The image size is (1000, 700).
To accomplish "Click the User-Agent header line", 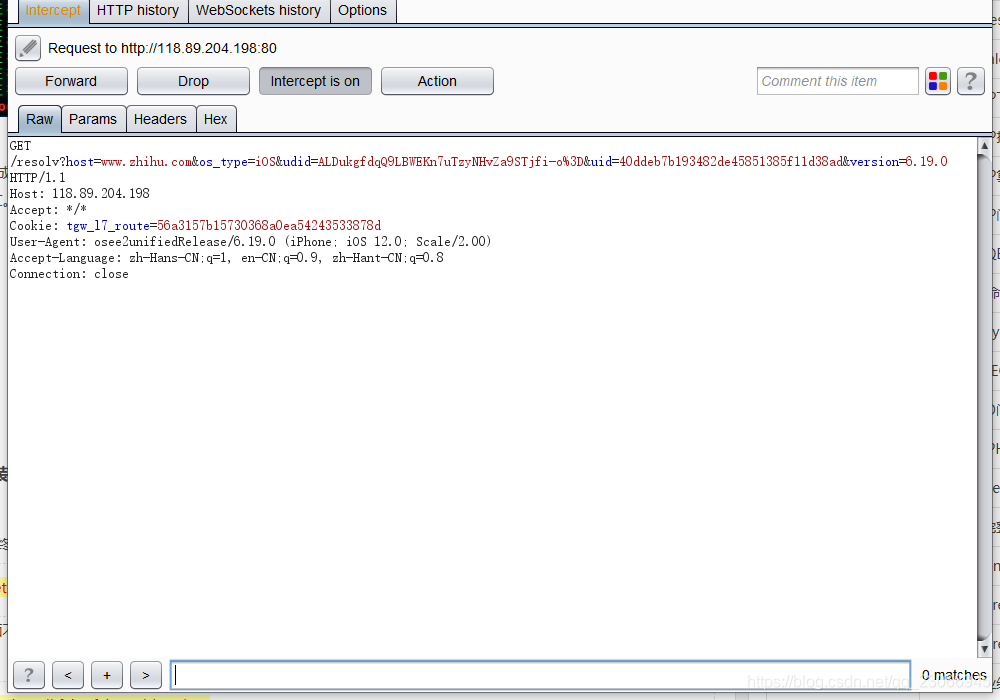I will coord(251,242).
